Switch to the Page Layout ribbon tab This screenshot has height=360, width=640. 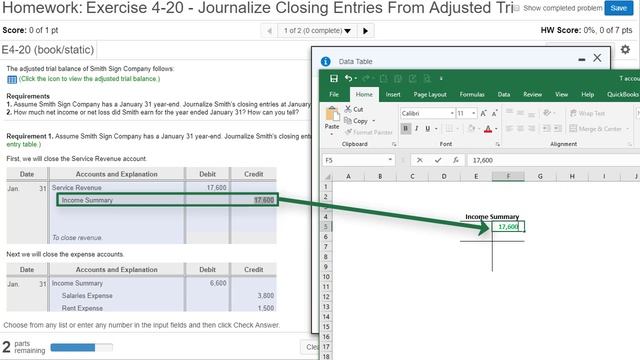[x=430, y=94]
